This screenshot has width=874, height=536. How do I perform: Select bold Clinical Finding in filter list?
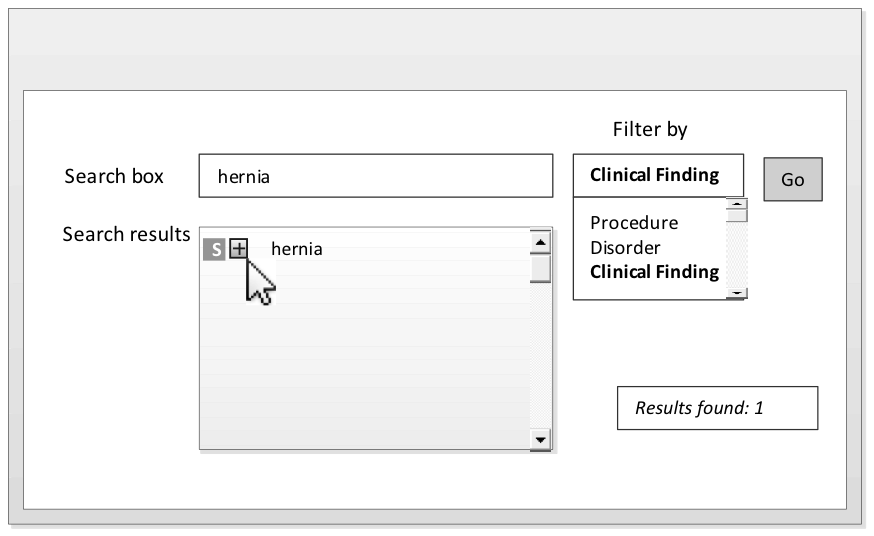point(654,272)
